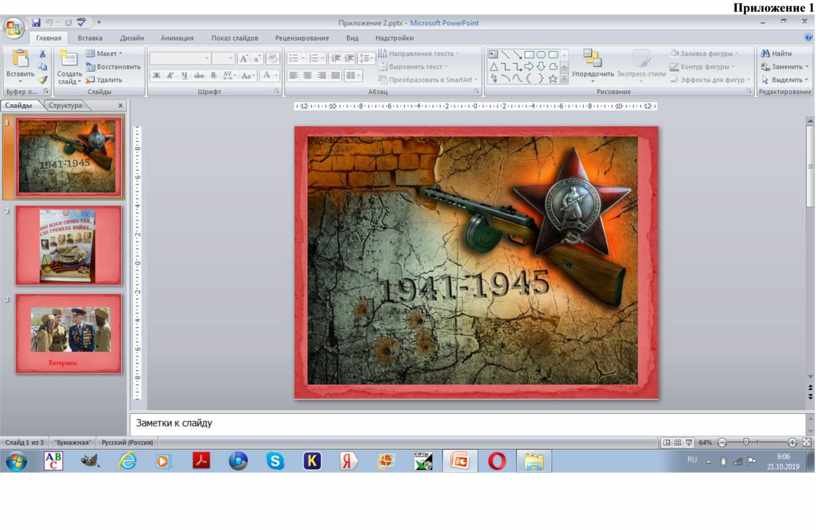Click the blue Help question icon
Screen dimensions: 816x530
pos(808,37)
